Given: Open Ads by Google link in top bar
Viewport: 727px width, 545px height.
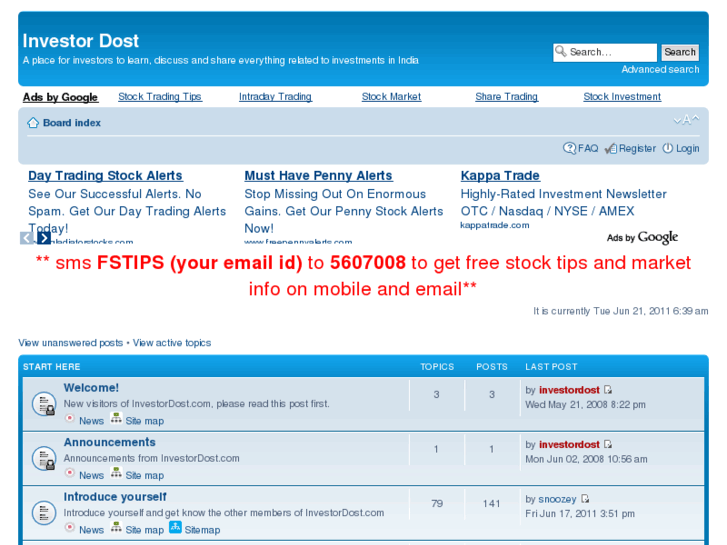Looking at the screenshot, I should click(60, 97).
